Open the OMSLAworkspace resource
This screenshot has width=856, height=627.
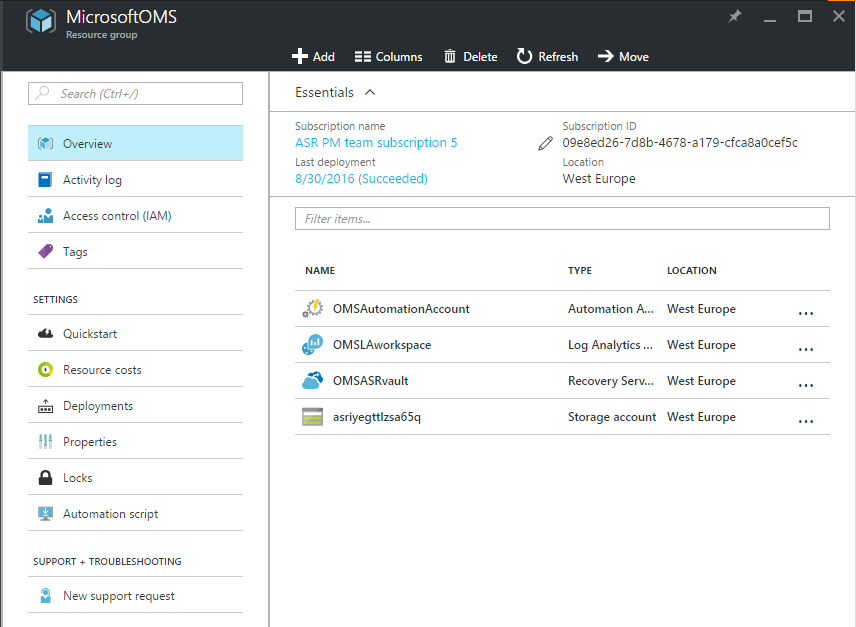click(382, 345)
